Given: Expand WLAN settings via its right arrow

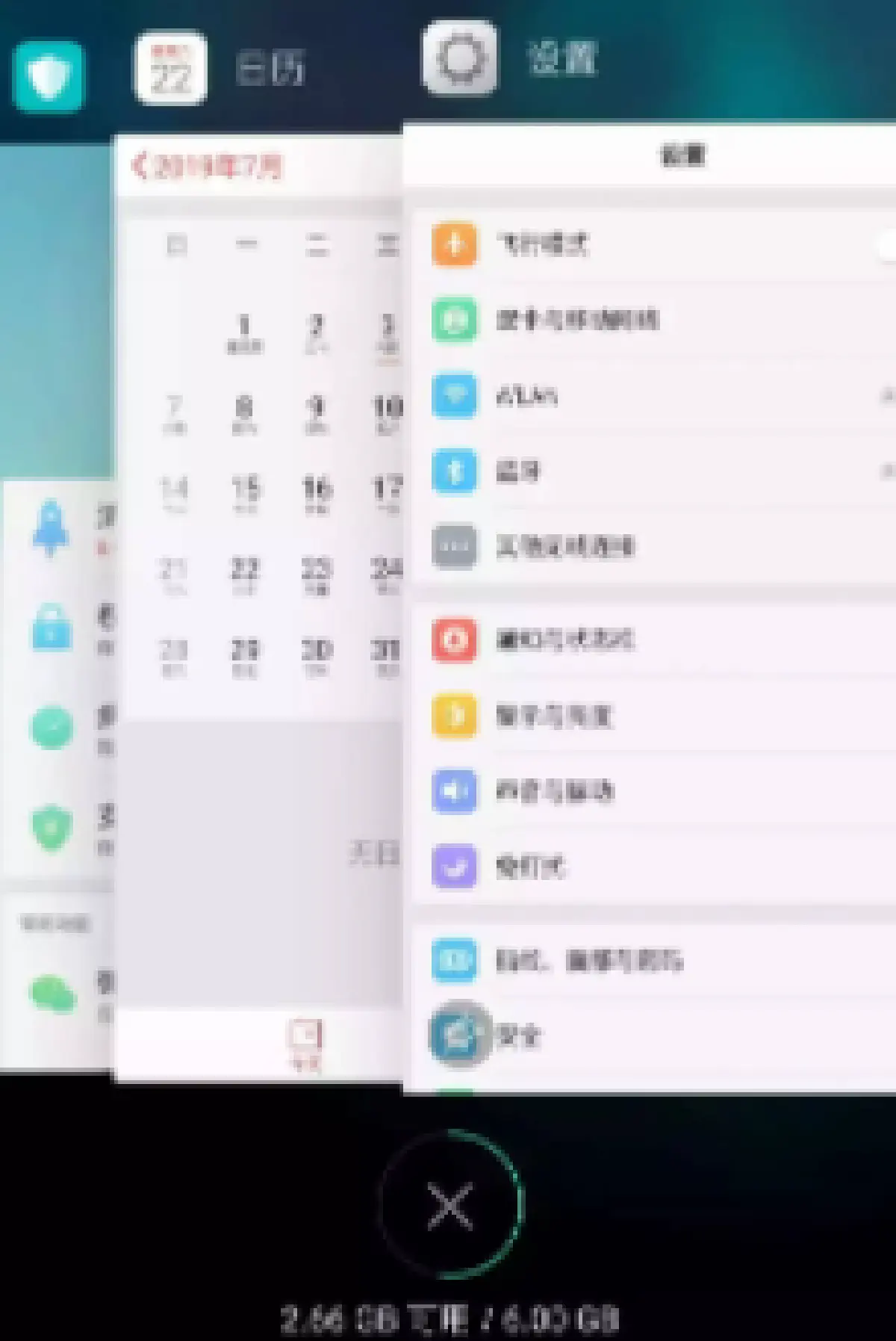Looking at the screenshot, I should pos(887,396).
